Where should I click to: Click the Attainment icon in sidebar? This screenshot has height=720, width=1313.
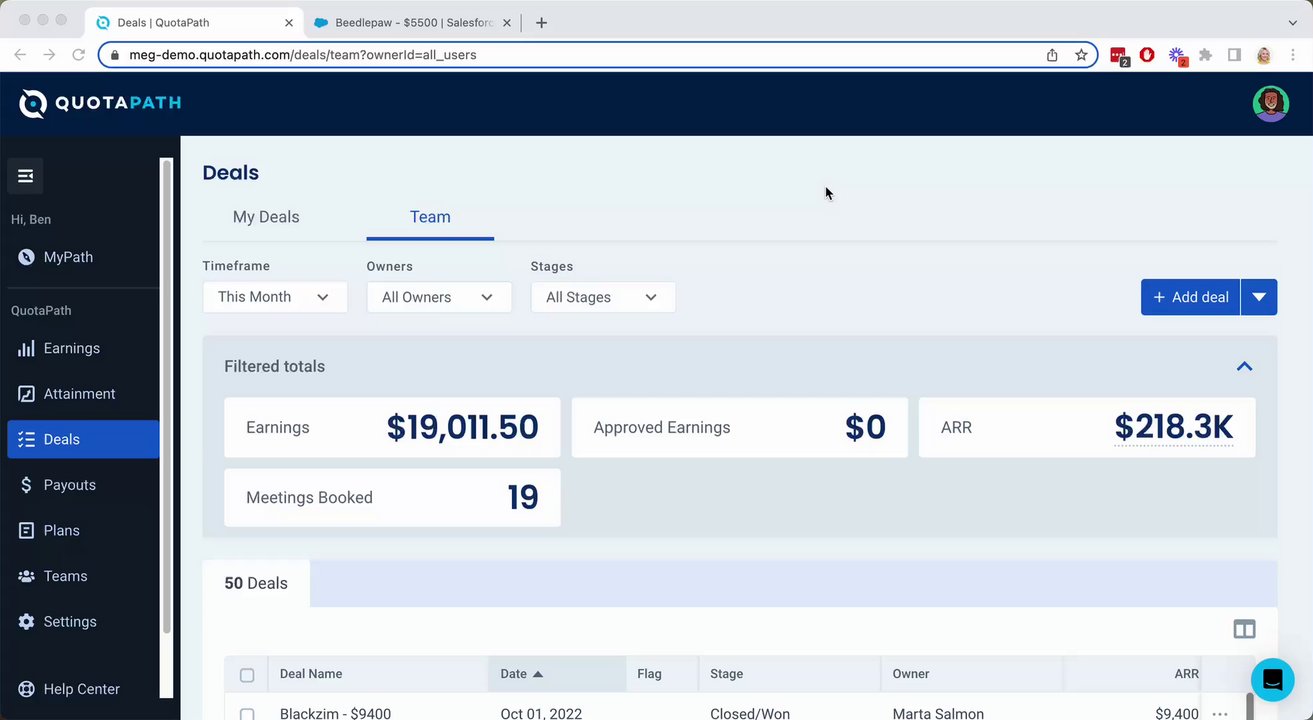tap(26, 394)
